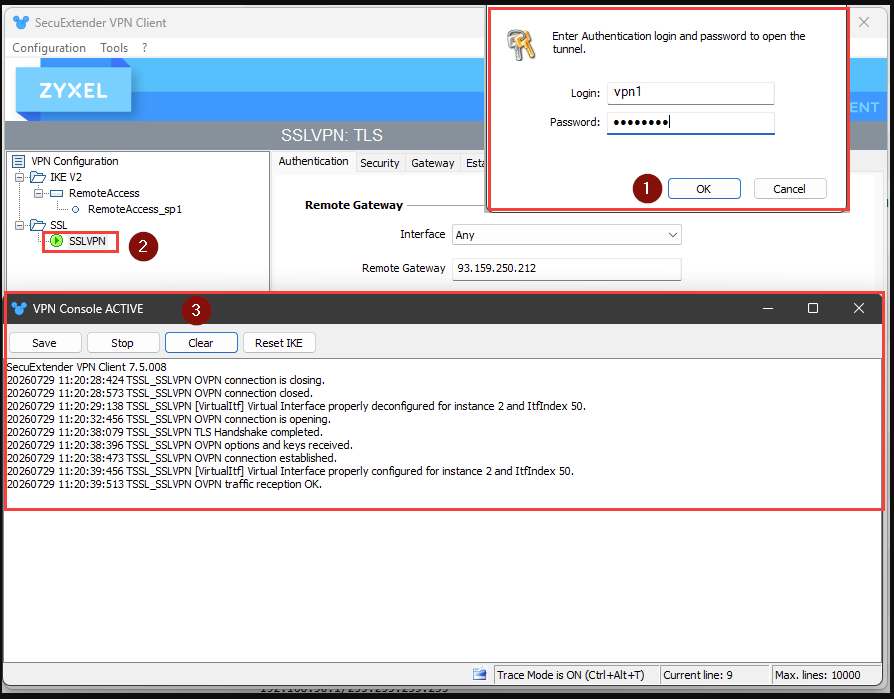
Task: Click the Remote Gateway address field
Action: click(x=567, y=269)
